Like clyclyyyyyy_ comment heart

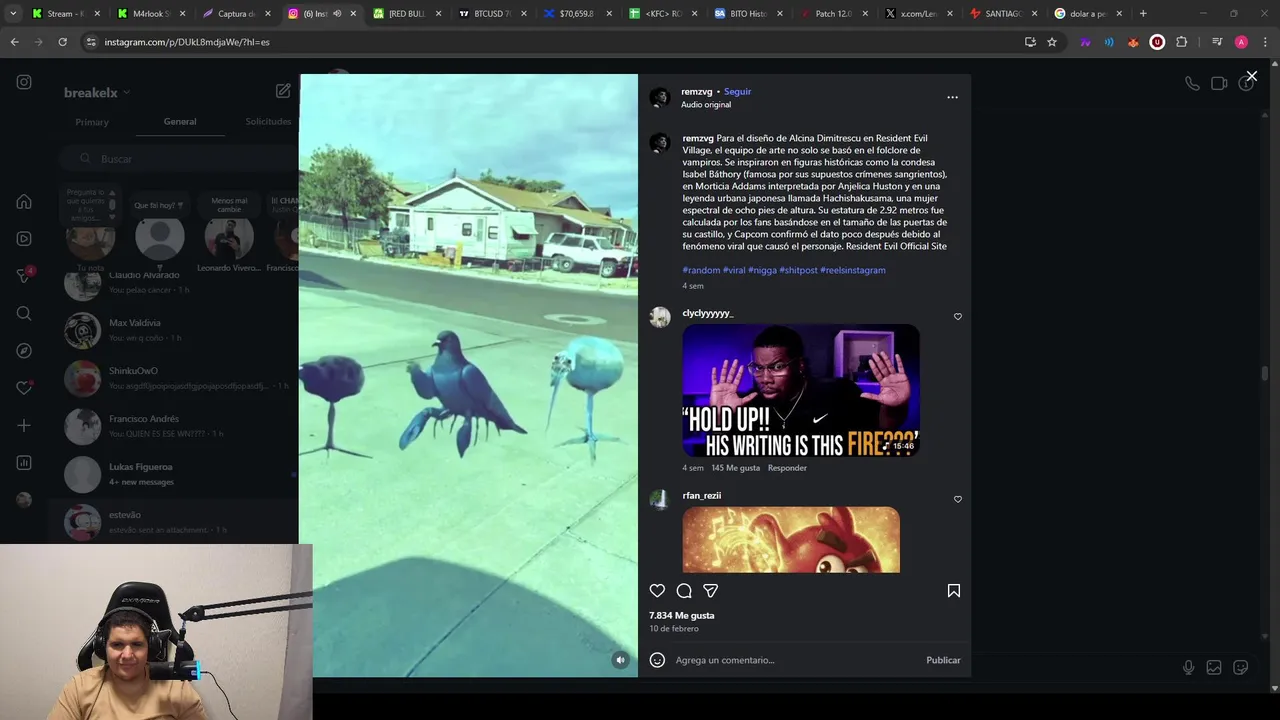tap(957, 317)
